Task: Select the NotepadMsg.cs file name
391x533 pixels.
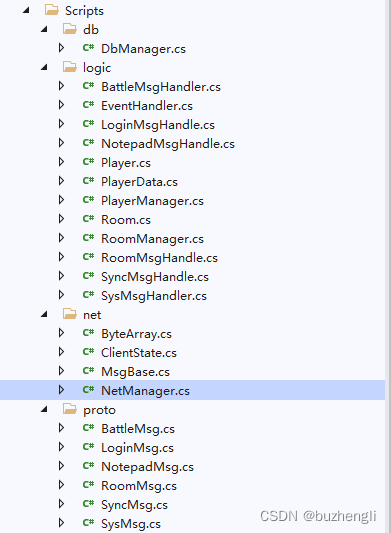Action: click(147, 467)
